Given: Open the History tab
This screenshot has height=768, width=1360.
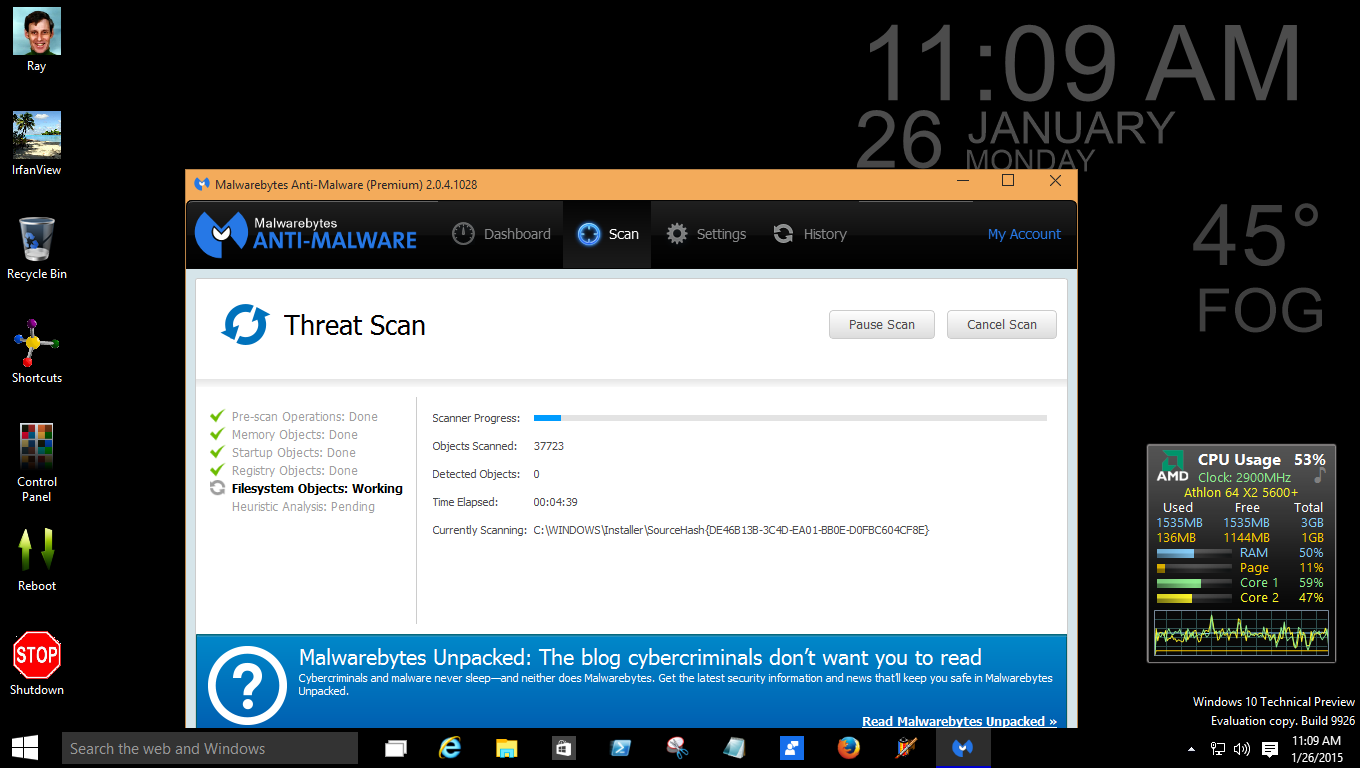Looking at the screenshot, I should 810,234.
